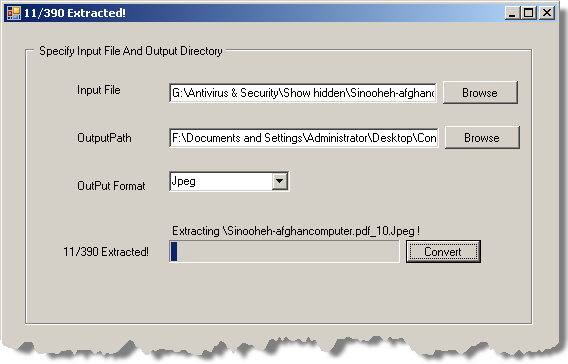
Task: Click the 'Input File' label
Action: pos(99,90)
